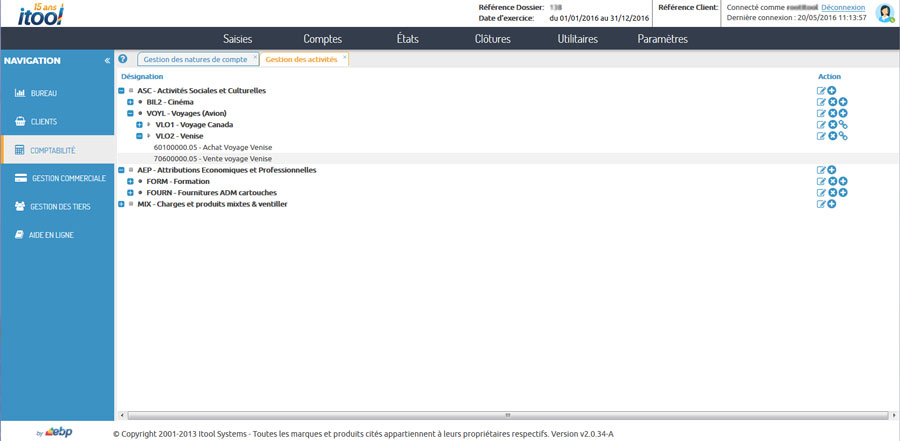Collapse the navigation panel with double chevron
The height and width of the screenshot is (441, 900).
pos(107,61)
